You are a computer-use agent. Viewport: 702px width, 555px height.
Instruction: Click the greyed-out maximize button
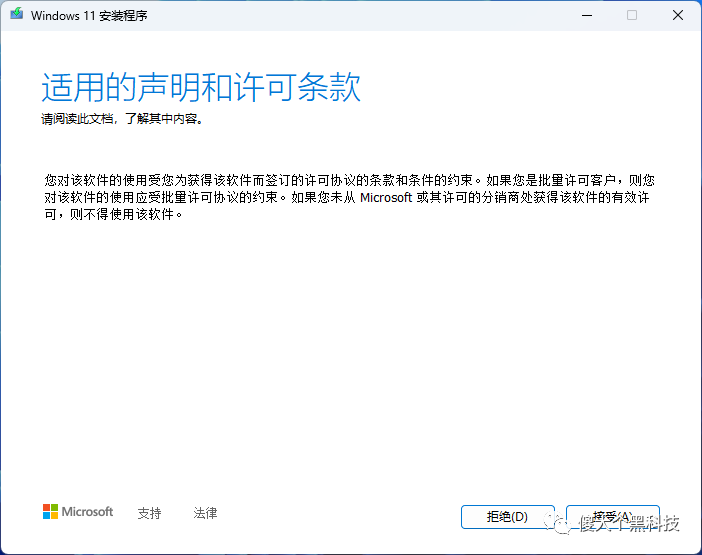(x=631, y=15)
